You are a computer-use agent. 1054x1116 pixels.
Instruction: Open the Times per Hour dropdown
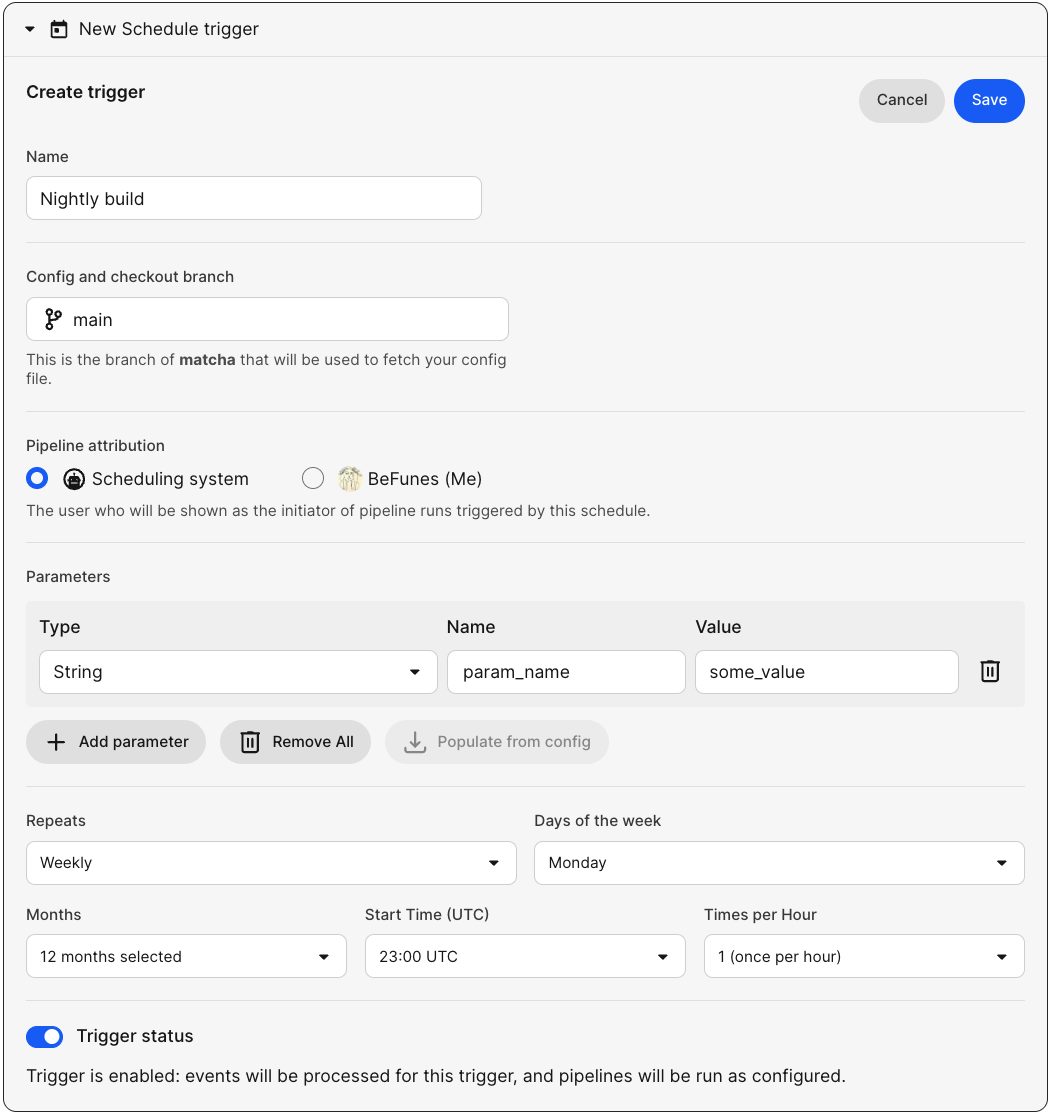coord(864,956)
